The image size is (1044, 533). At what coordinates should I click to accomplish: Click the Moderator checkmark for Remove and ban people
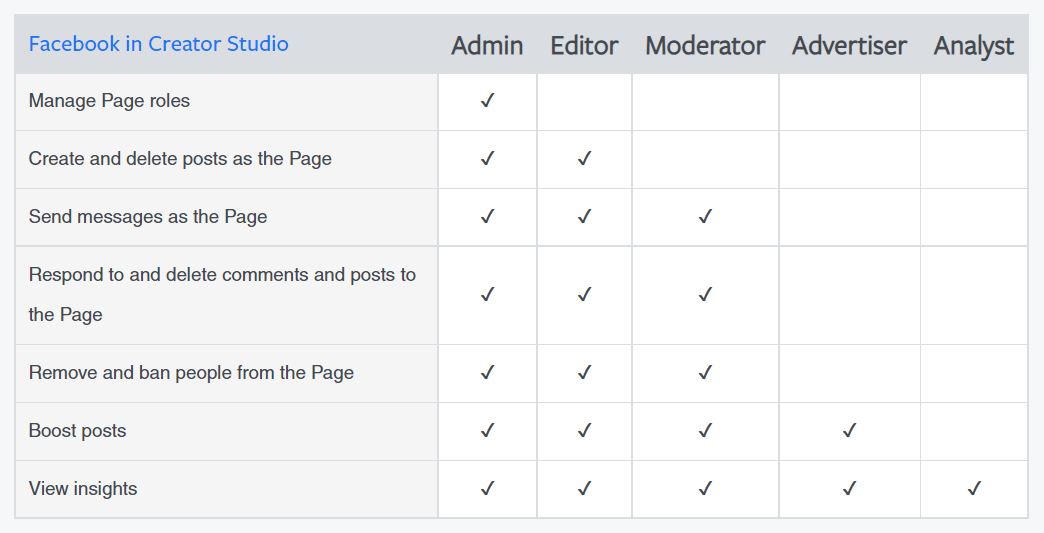pyautogui.click(x=705, y=373)
